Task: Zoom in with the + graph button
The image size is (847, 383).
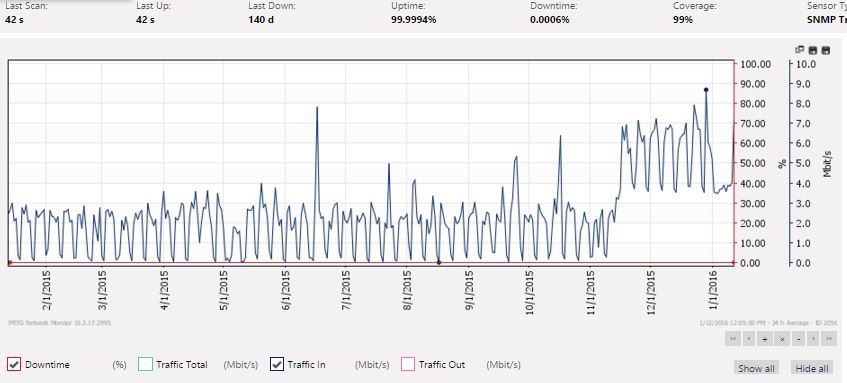Action: pos(765,339)
